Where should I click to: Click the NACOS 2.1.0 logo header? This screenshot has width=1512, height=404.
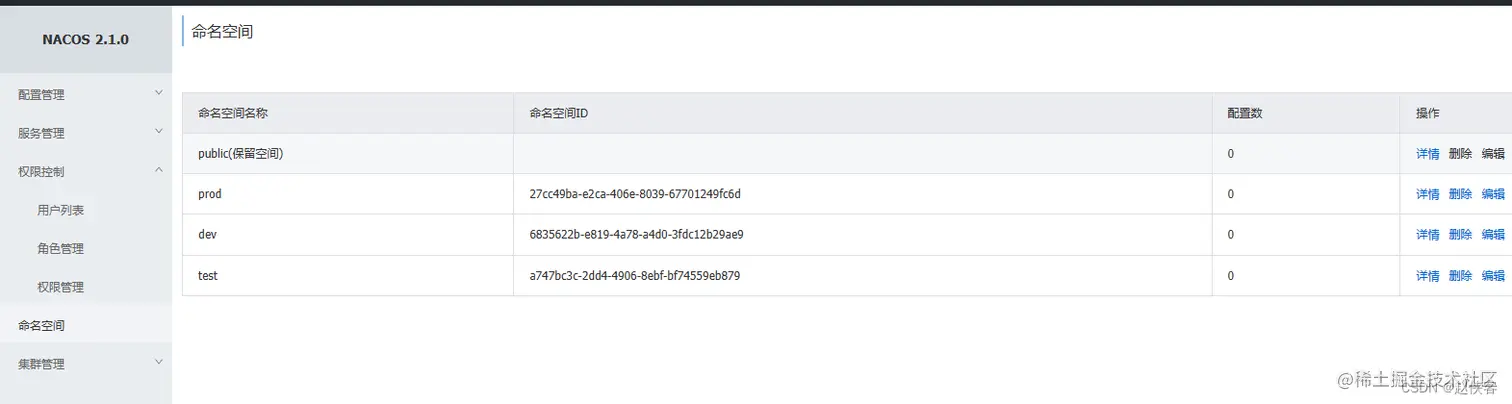pyautogui.click(x=85, y=40)
